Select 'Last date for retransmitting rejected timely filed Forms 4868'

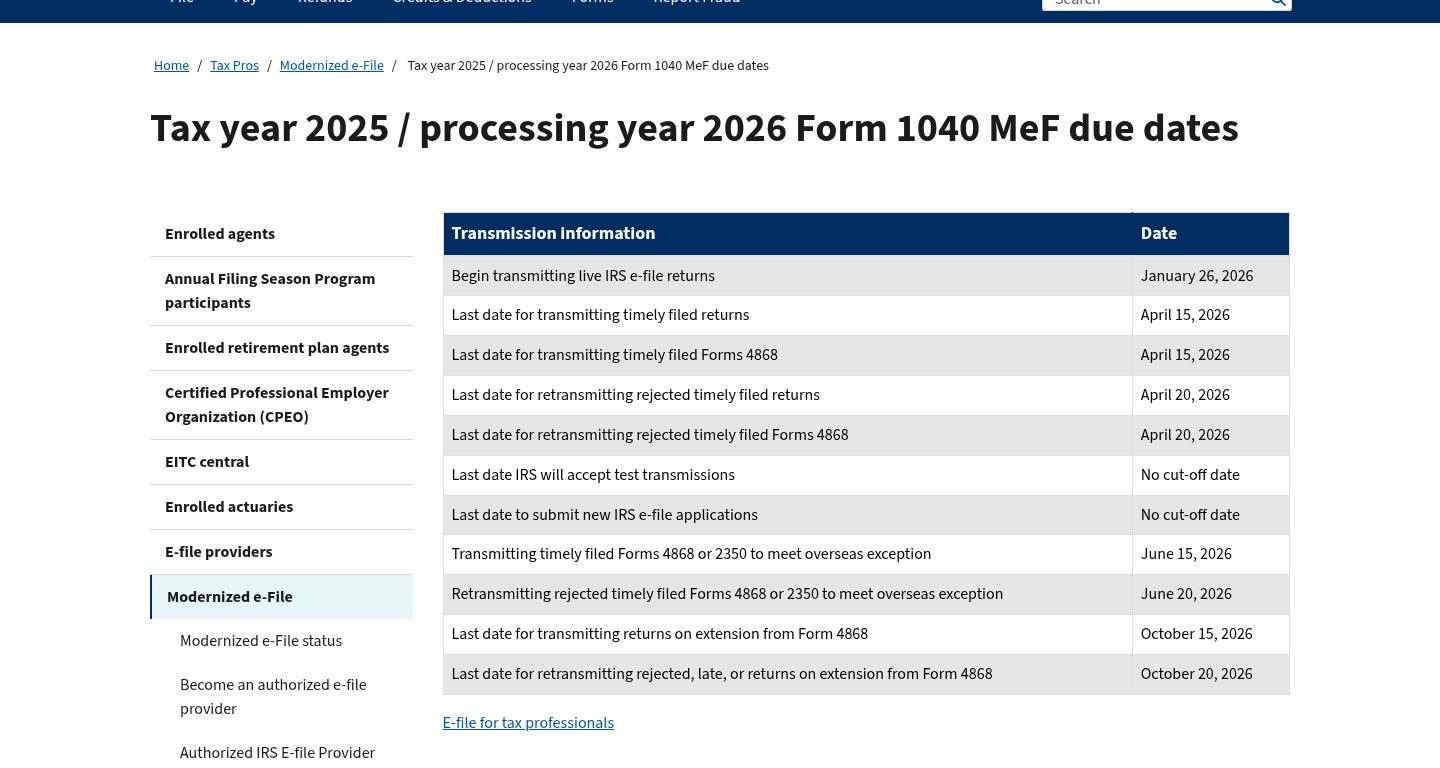pos(788,436)
